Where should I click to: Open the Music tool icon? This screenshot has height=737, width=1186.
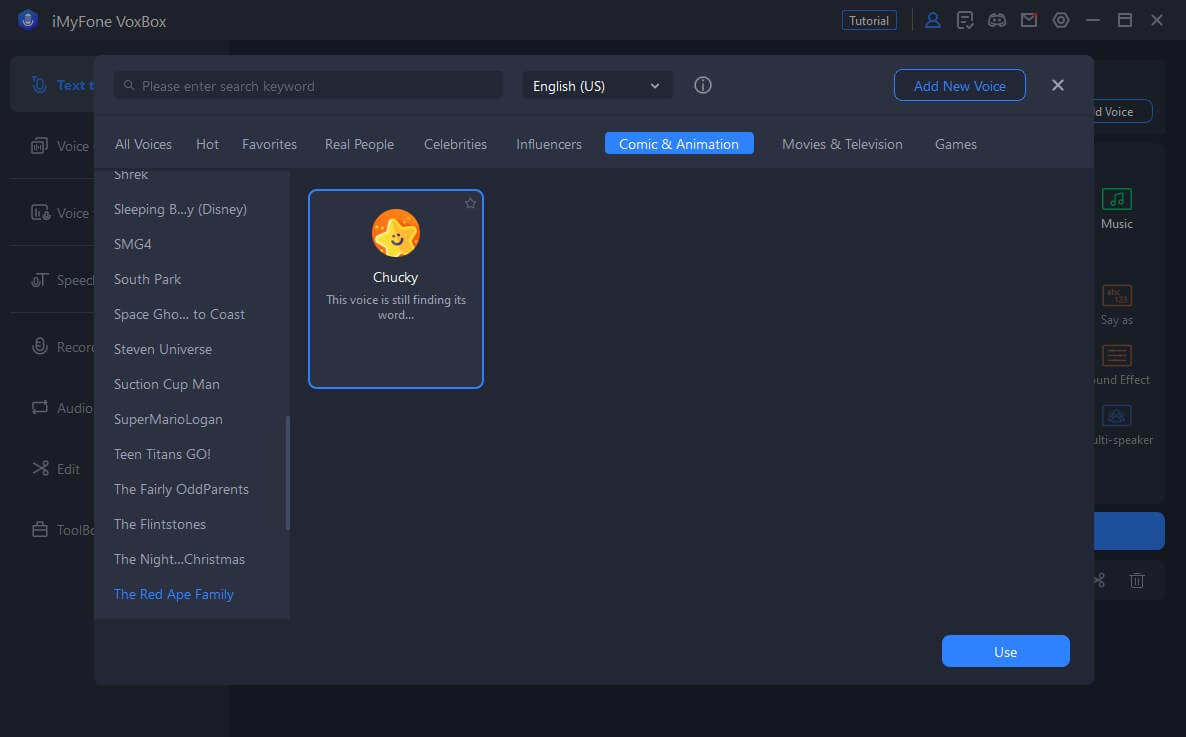(1116, 199)
